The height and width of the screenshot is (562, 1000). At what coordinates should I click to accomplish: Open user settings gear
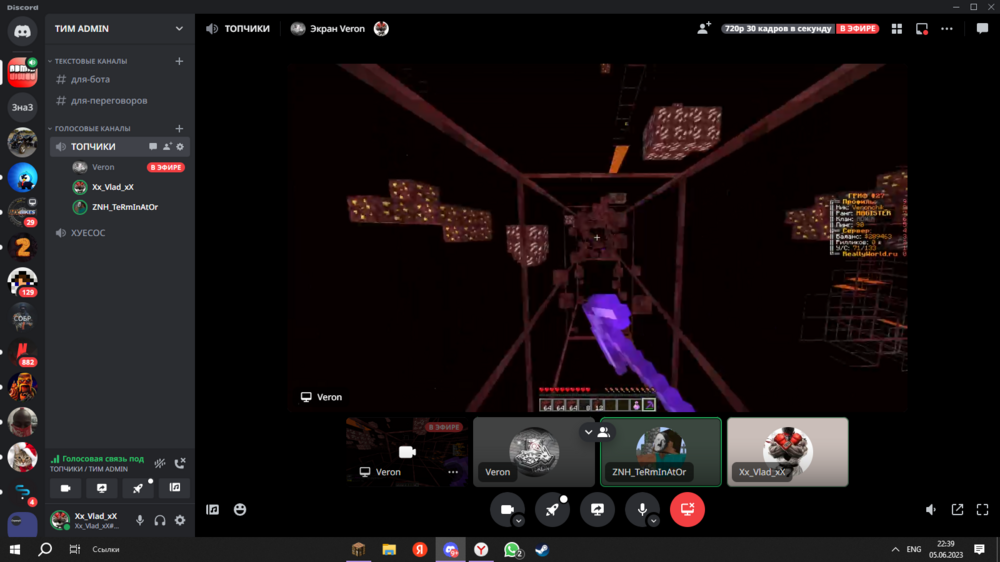pos(180,521)
